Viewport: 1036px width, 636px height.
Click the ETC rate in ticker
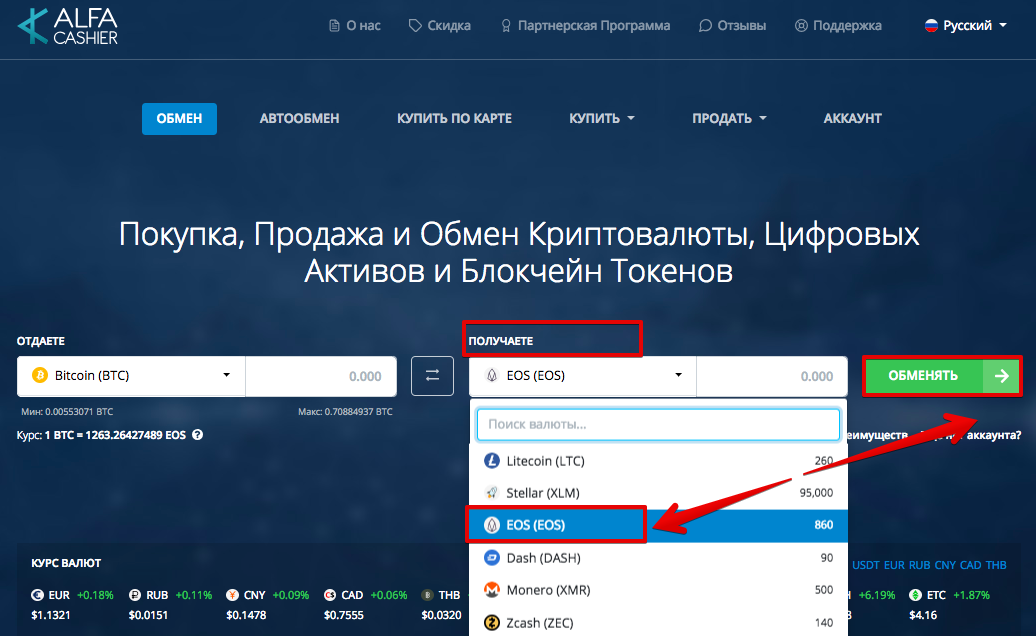point(949,605)
